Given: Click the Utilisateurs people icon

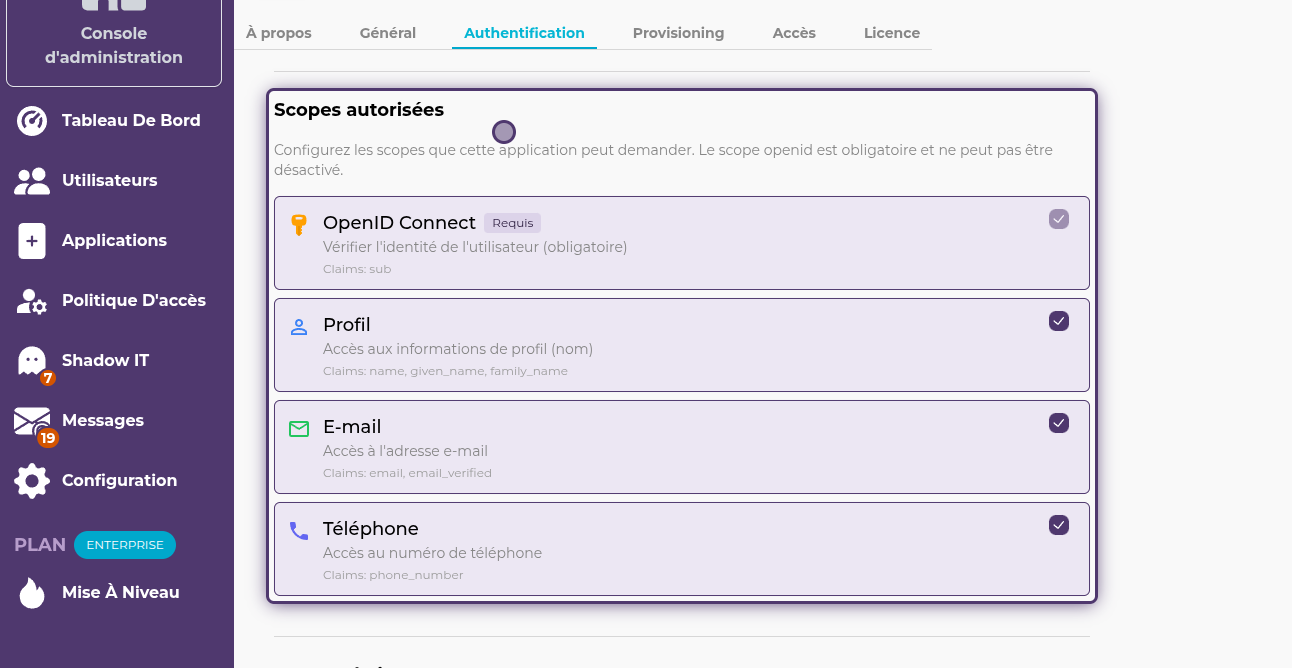Looking at the screenshot, I should coord(32,181).
